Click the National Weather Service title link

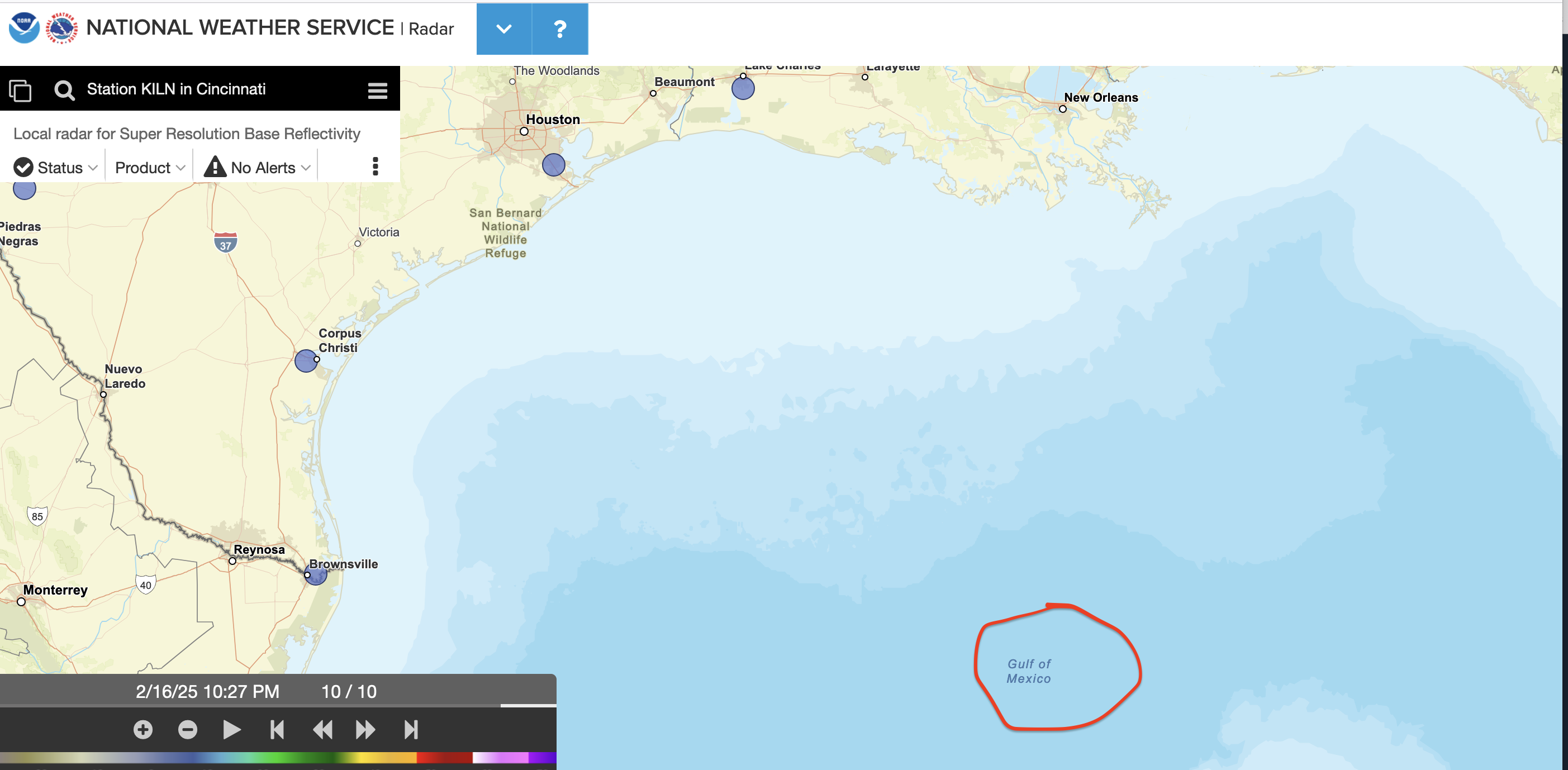point(240,27)
